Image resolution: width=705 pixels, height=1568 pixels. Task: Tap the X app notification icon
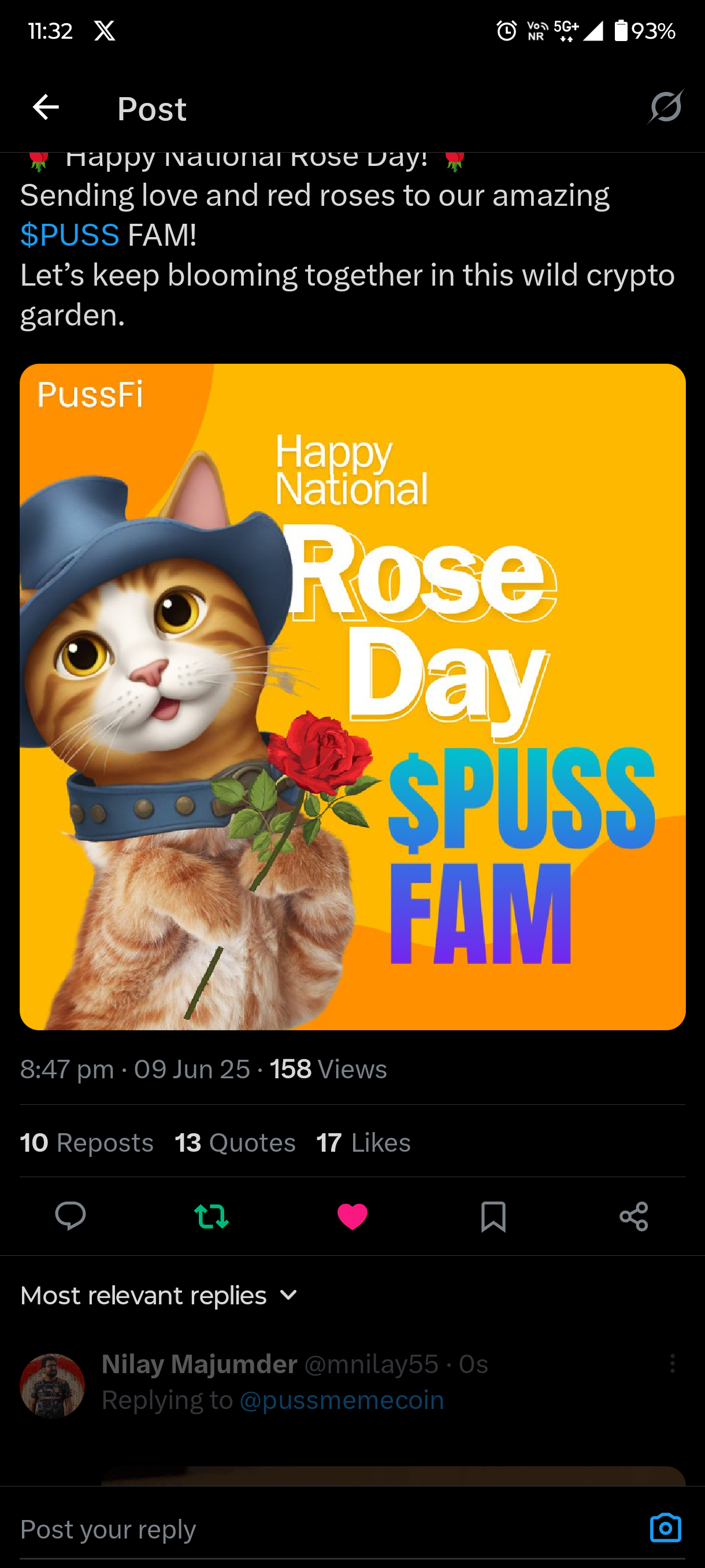(105, 31)
